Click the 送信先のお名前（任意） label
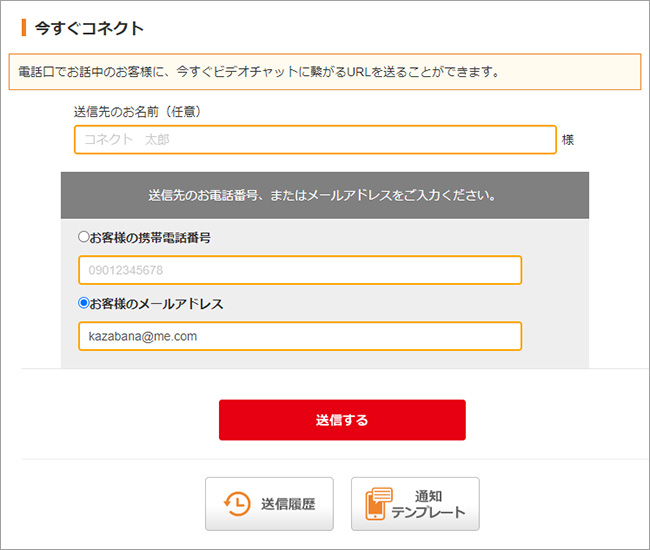This screenshot has width=650, height=550. tap(144, 111)
